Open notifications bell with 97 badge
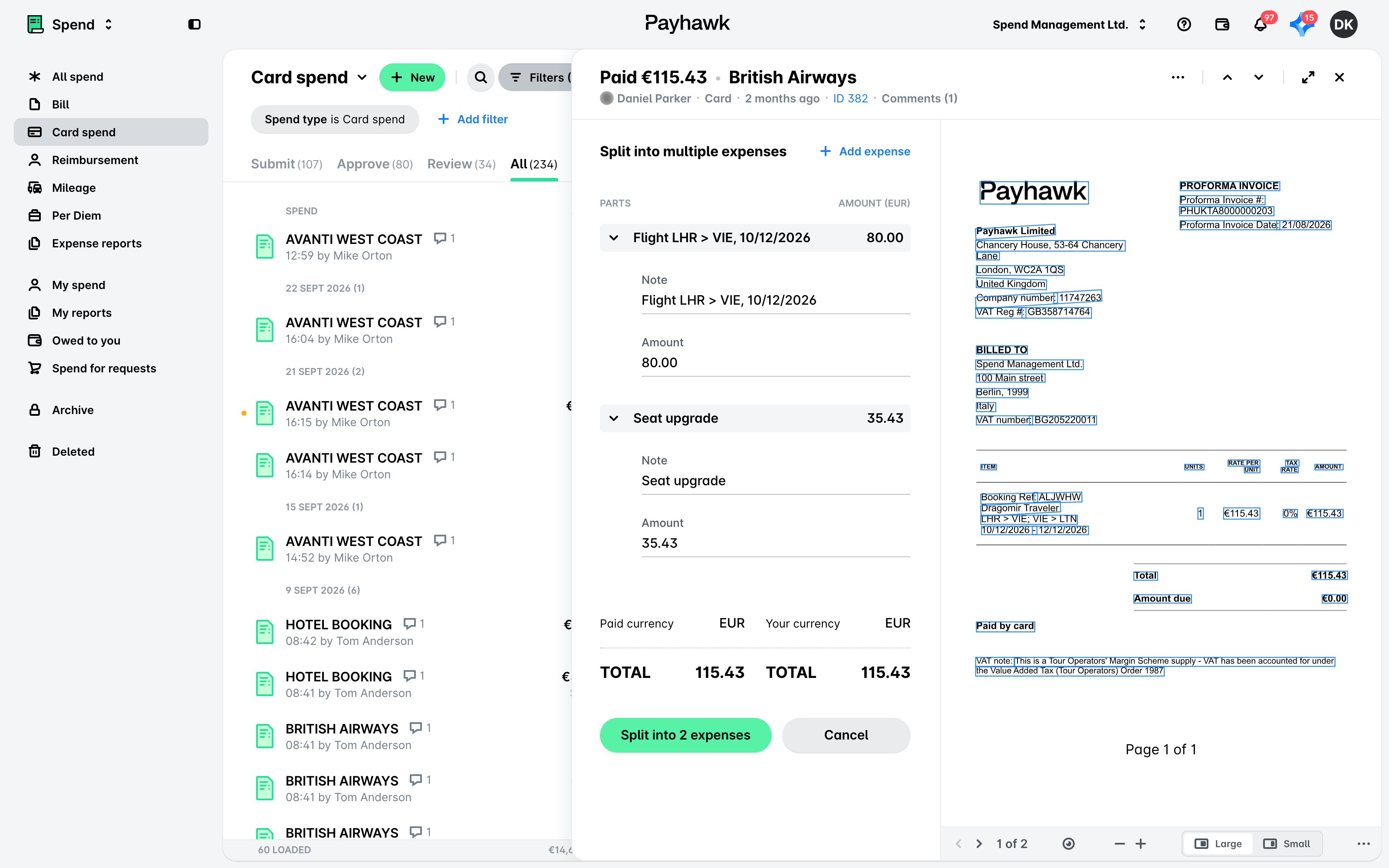Viewport: 1389px width, 868px height. click(1261, 24)
